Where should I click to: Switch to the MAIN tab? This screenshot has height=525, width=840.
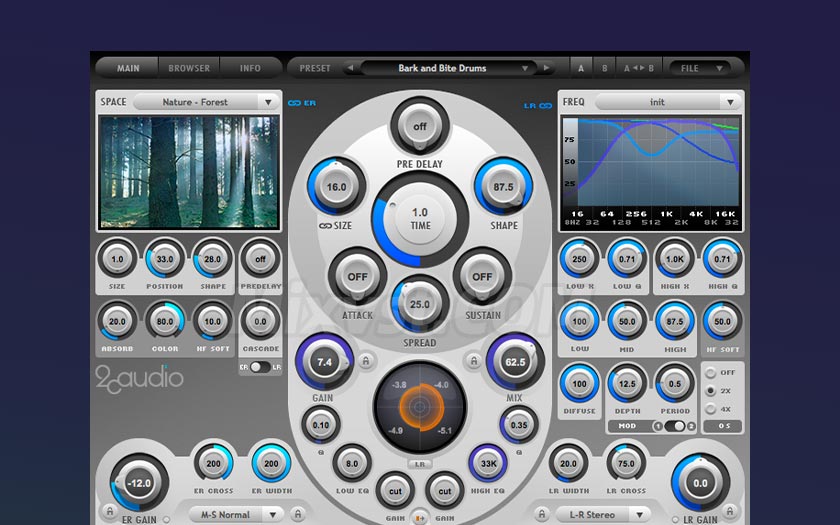(x=128, y=68)
